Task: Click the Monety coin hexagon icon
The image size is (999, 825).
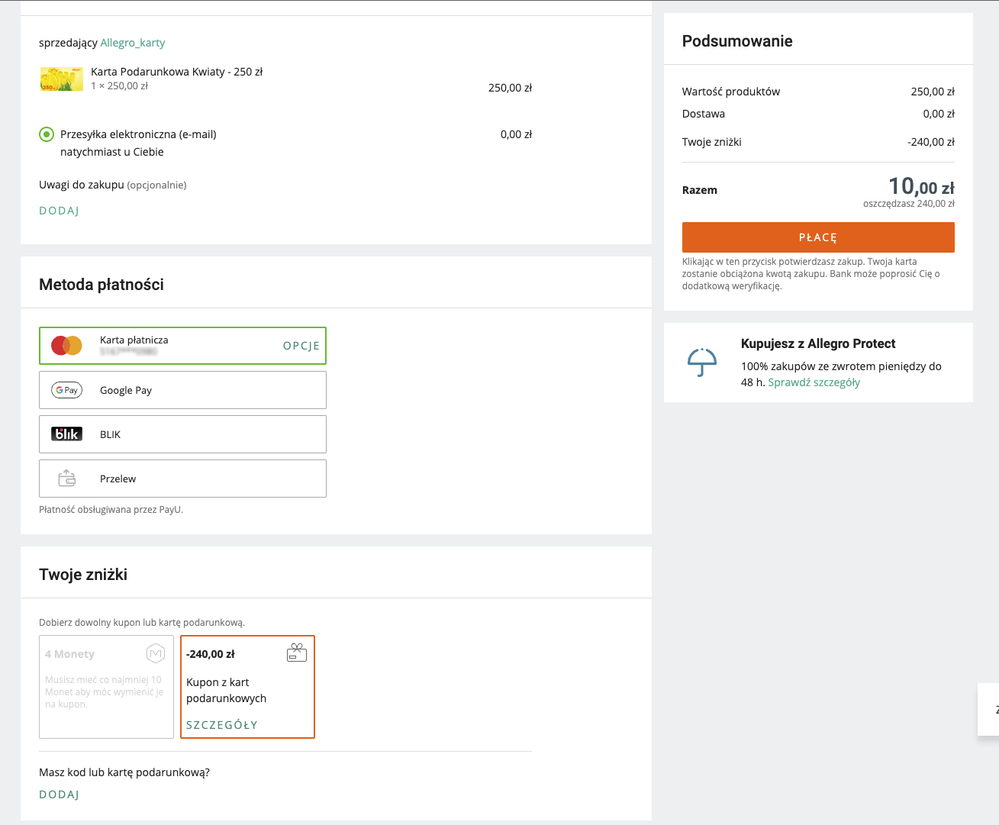Action: [155, 653]
